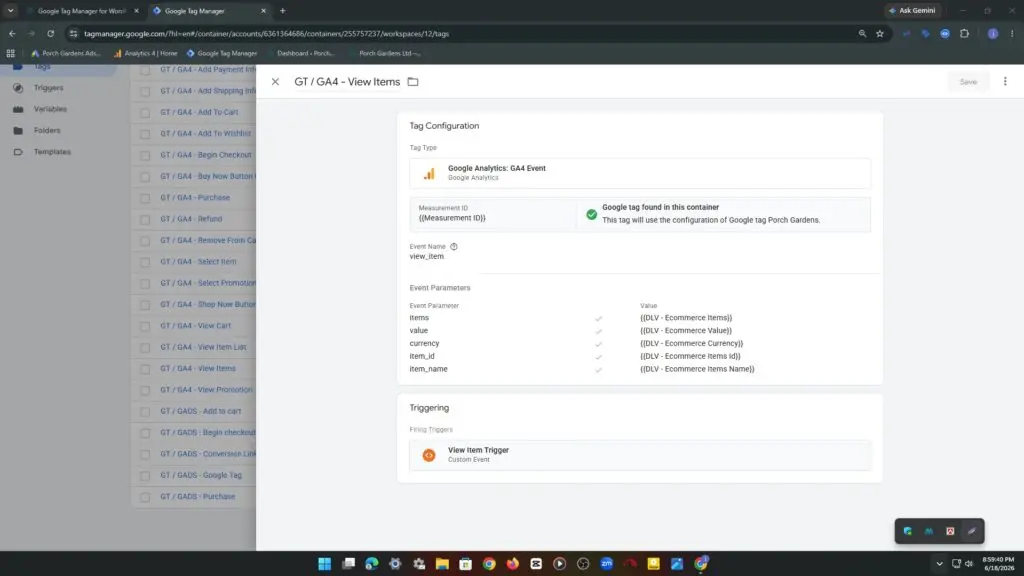Check the GT / GA4 - View Cart checkbox
The height and width of the screenshot is (576, 1024).
[x=145, y=326]
